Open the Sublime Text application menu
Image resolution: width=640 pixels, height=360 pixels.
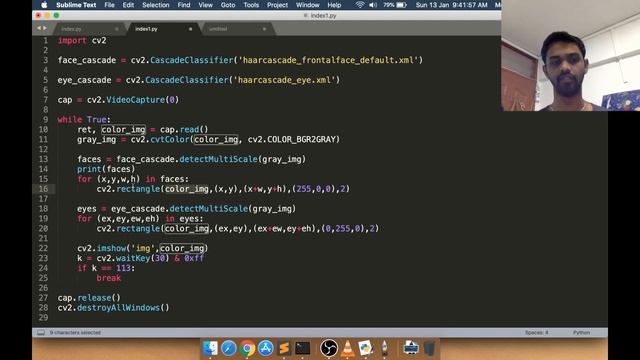click(x=76, y=5)
